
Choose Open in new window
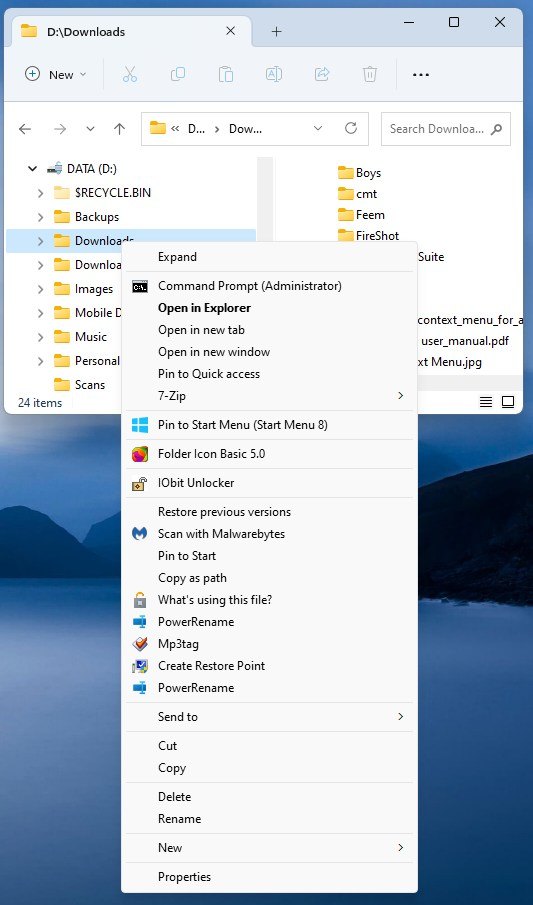point(269,352)
